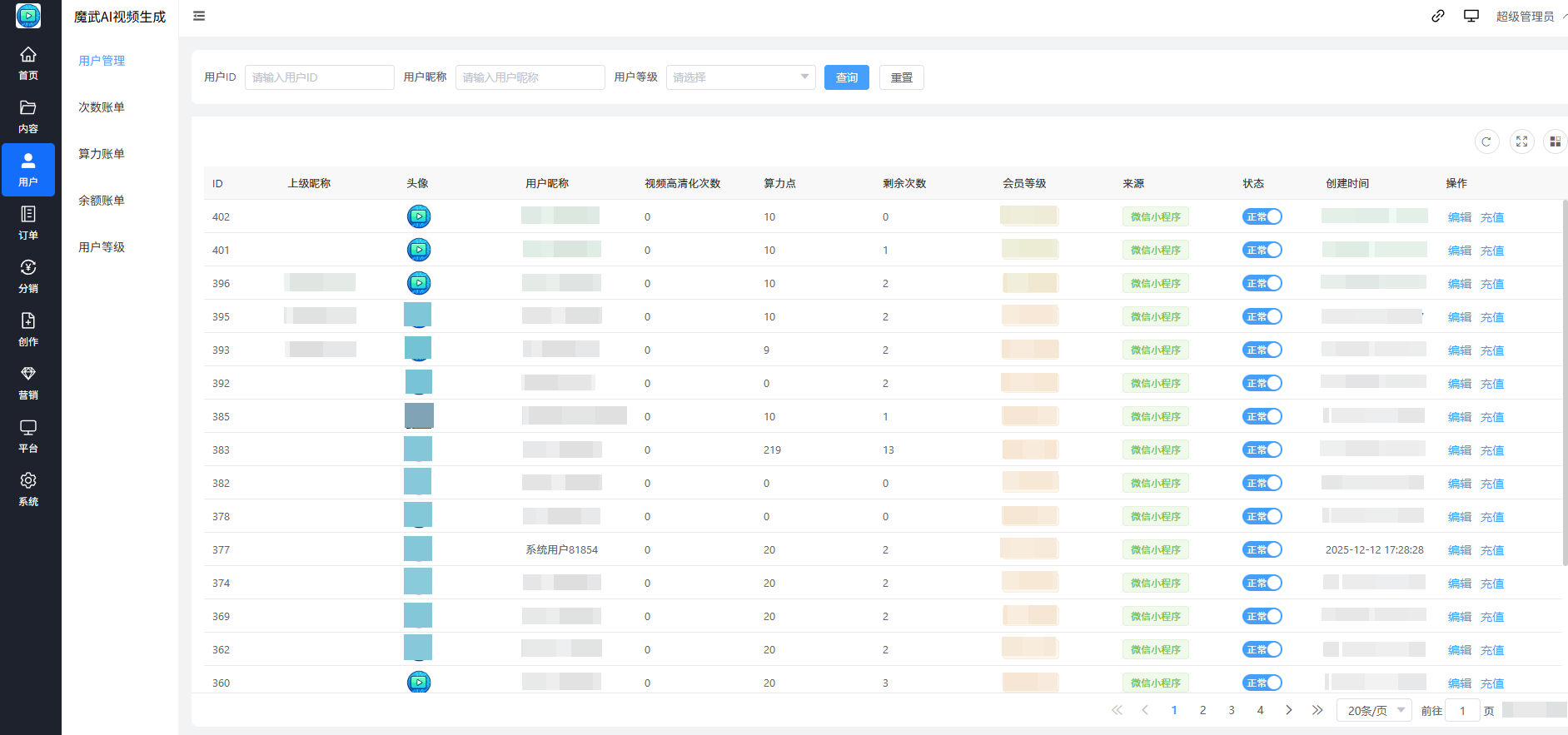The width and height of the screenshot is (1568, 735).
Task: Click the link icon in top bar
Action: click(x=1438, y=16)
